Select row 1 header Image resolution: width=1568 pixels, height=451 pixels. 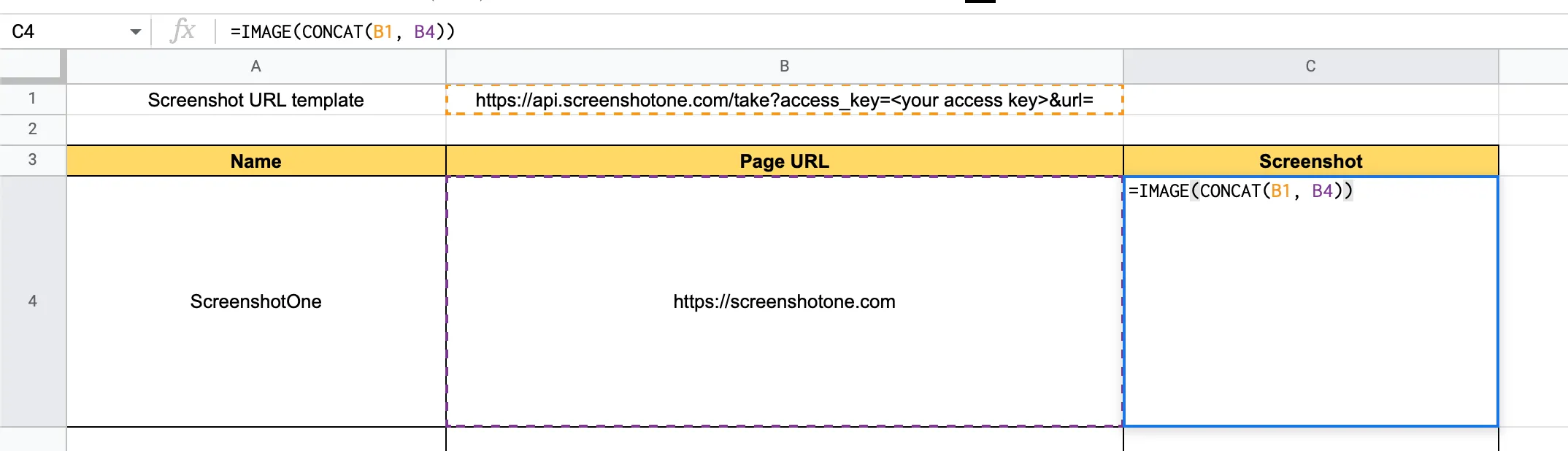(x=32, y=99)
